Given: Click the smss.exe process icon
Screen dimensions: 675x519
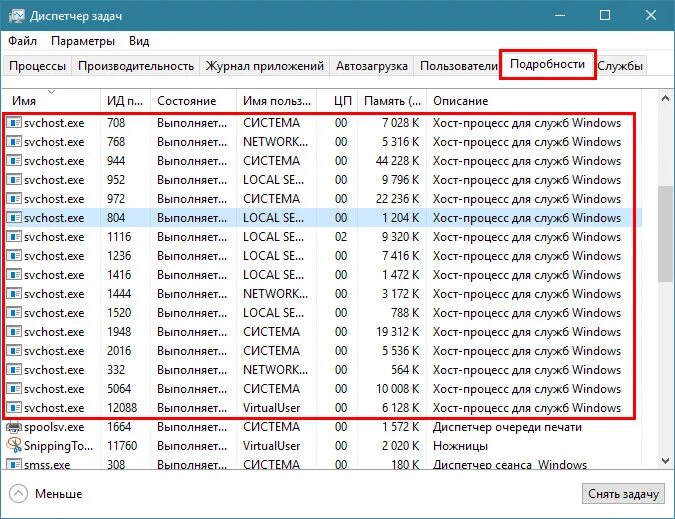Looking at the screenshot, I should pos(14,464).
